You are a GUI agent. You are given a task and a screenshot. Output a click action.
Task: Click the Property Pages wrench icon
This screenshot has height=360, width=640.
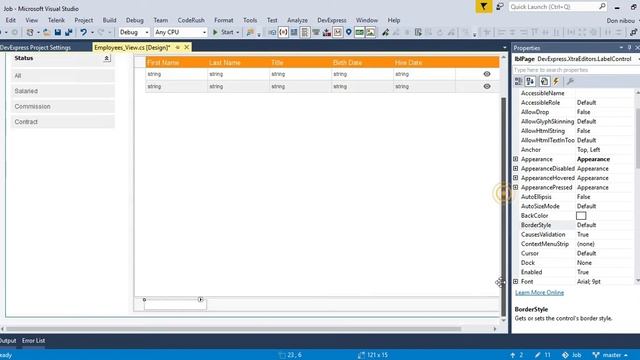(570, 82)
